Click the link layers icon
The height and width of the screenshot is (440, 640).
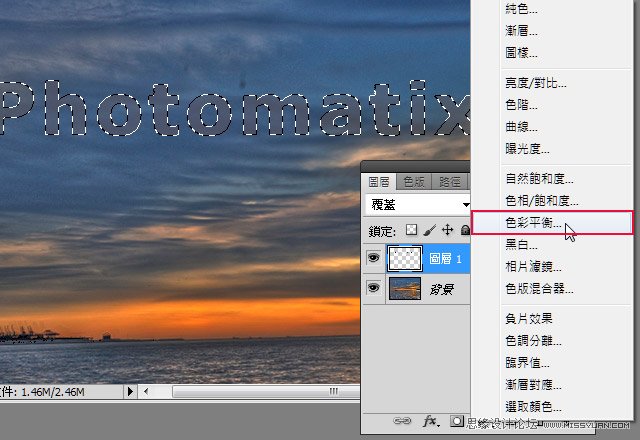[x=402, y=421]
